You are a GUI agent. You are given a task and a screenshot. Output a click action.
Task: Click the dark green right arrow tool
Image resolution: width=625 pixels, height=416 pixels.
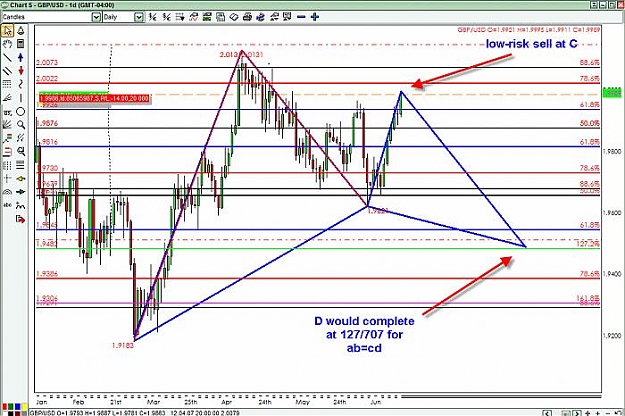coord(21,192)
